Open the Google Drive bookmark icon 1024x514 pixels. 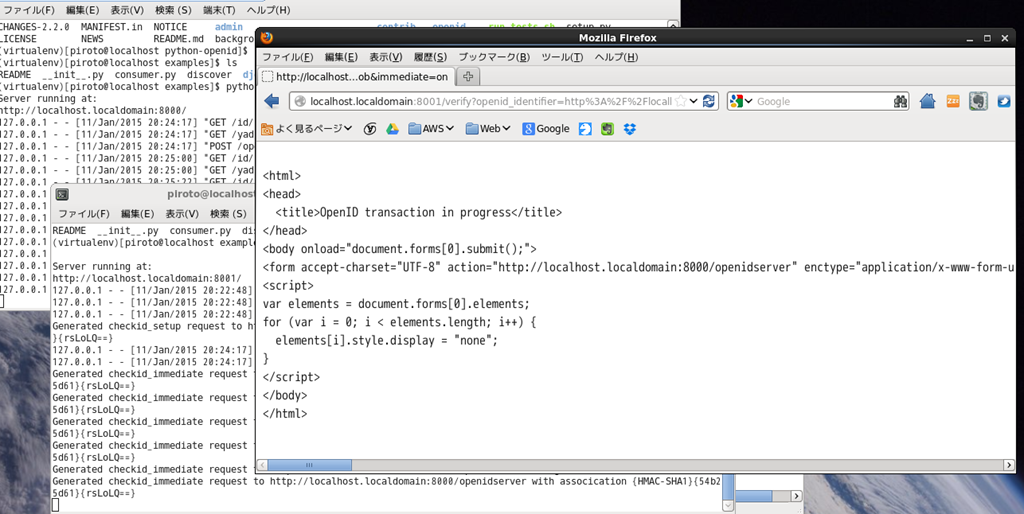[392, 129]
